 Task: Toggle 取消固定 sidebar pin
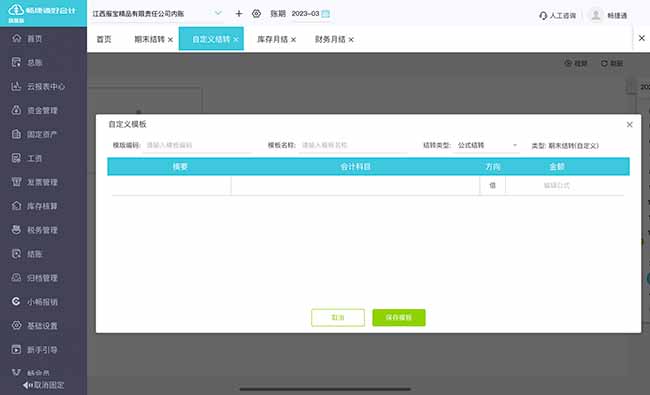click(x=44, y=385)
